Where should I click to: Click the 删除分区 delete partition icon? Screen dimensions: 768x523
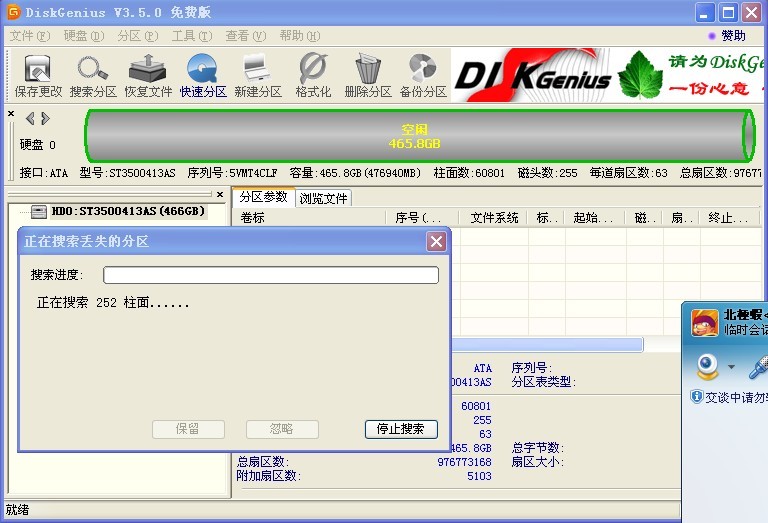point(368,74)
